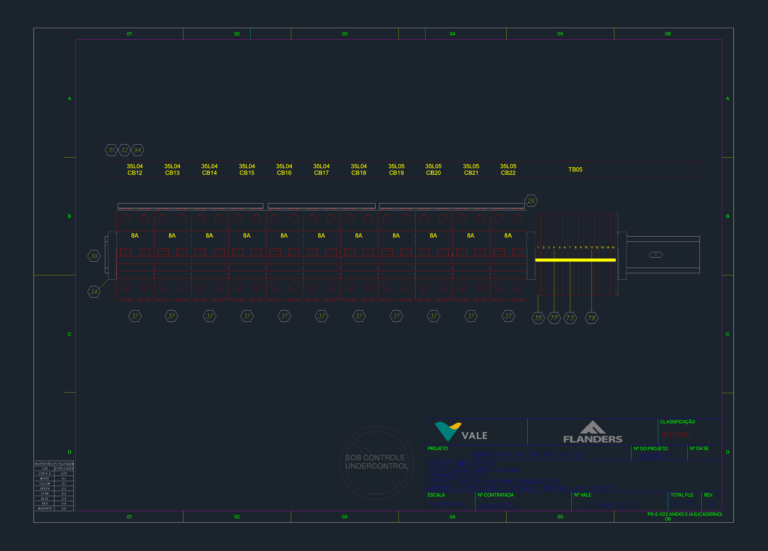The width and height of the screenshot is (768, 551).
Task: Click the REV. field label
Action: [x=708, y=495]
